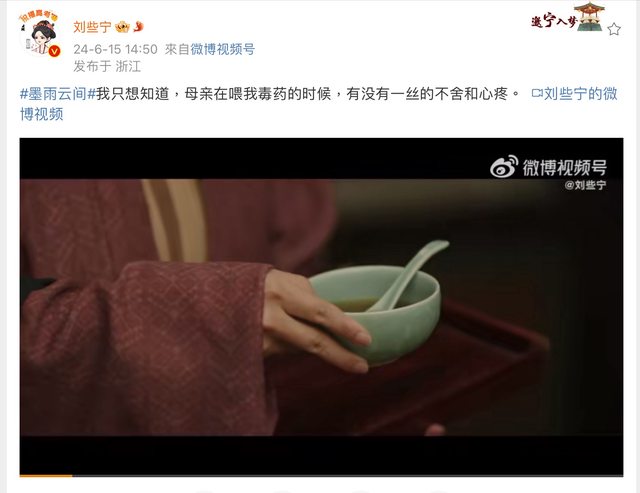Click the 微博视频号 watermark text in video
The width and height of the screenshot is (640, 493).
[564, 167]
